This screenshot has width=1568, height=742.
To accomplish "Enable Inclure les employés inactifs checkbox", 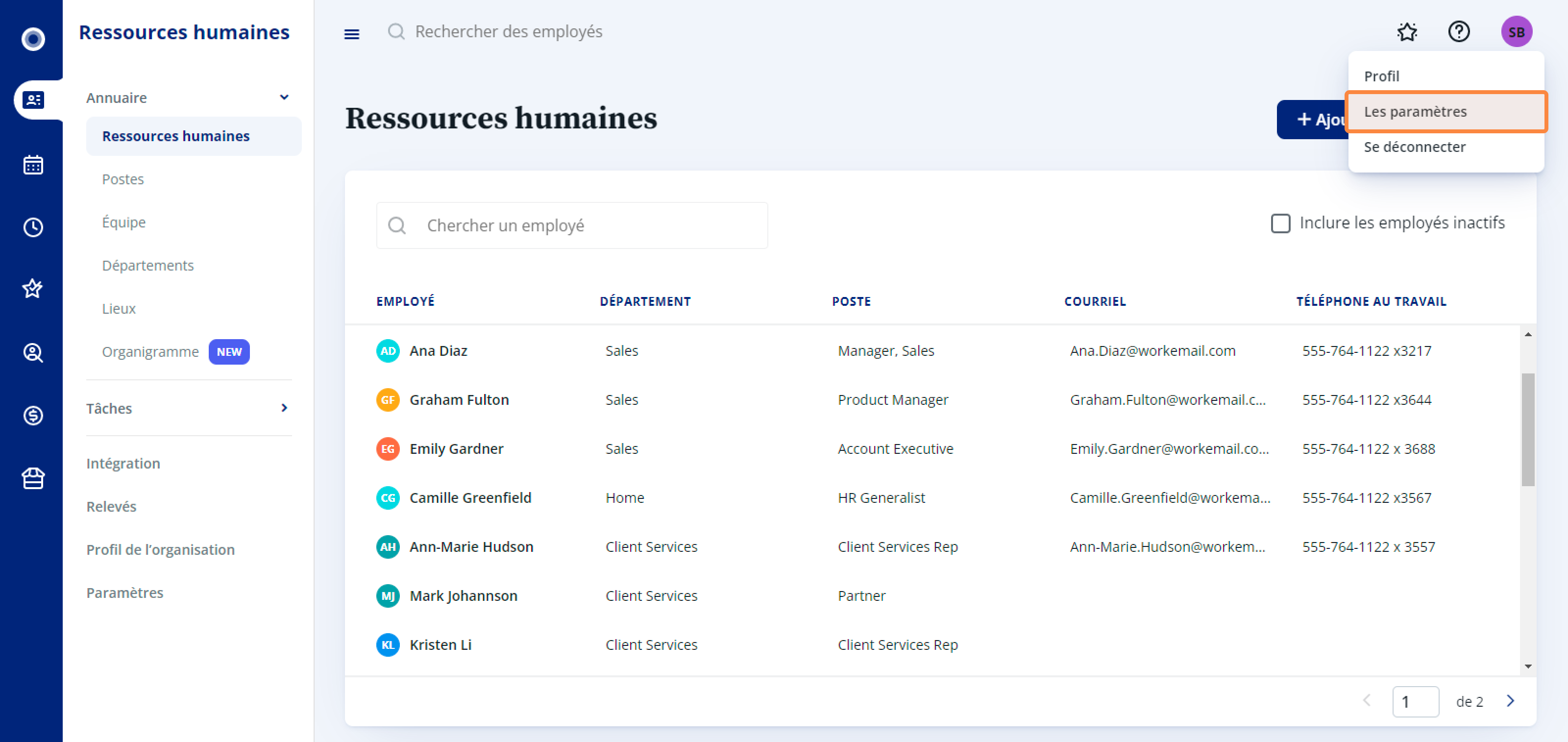I will 1280,223.
